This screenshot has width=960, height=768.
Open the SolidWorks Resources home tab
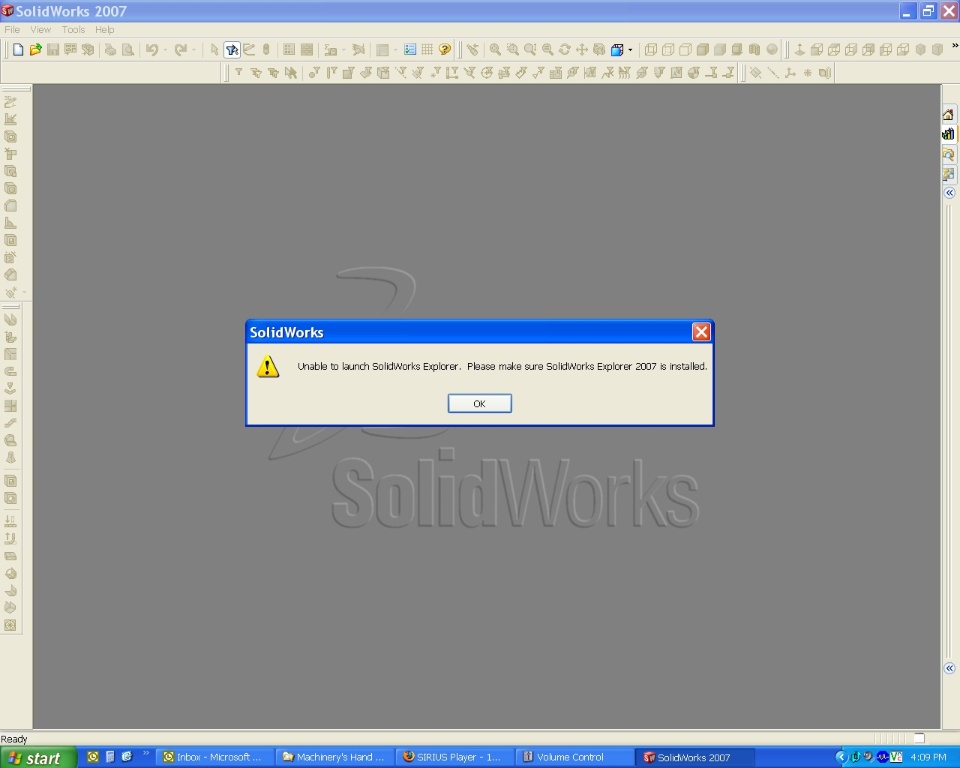coord(948,115)
